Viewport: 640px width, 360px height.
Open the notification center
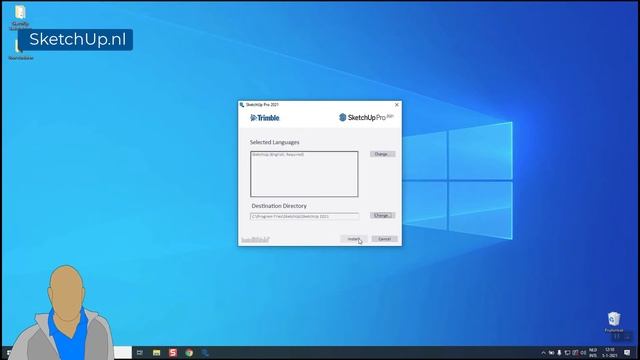(x=627, y=353)
